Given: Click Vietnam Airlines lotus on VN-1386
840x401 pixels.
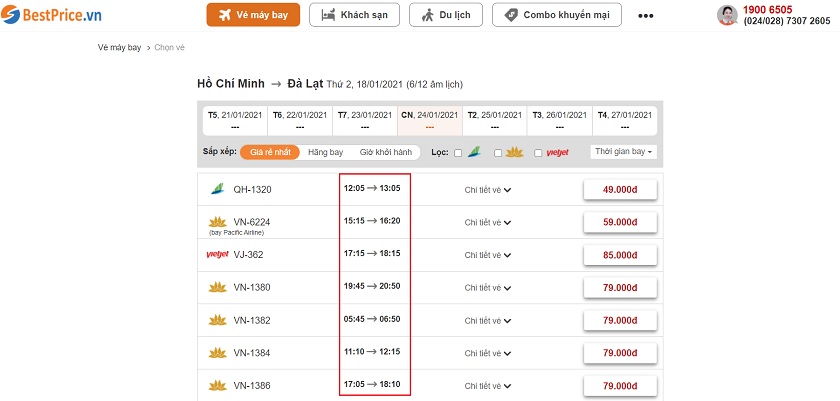Looking at the screenshot, I should coord(217,386).
